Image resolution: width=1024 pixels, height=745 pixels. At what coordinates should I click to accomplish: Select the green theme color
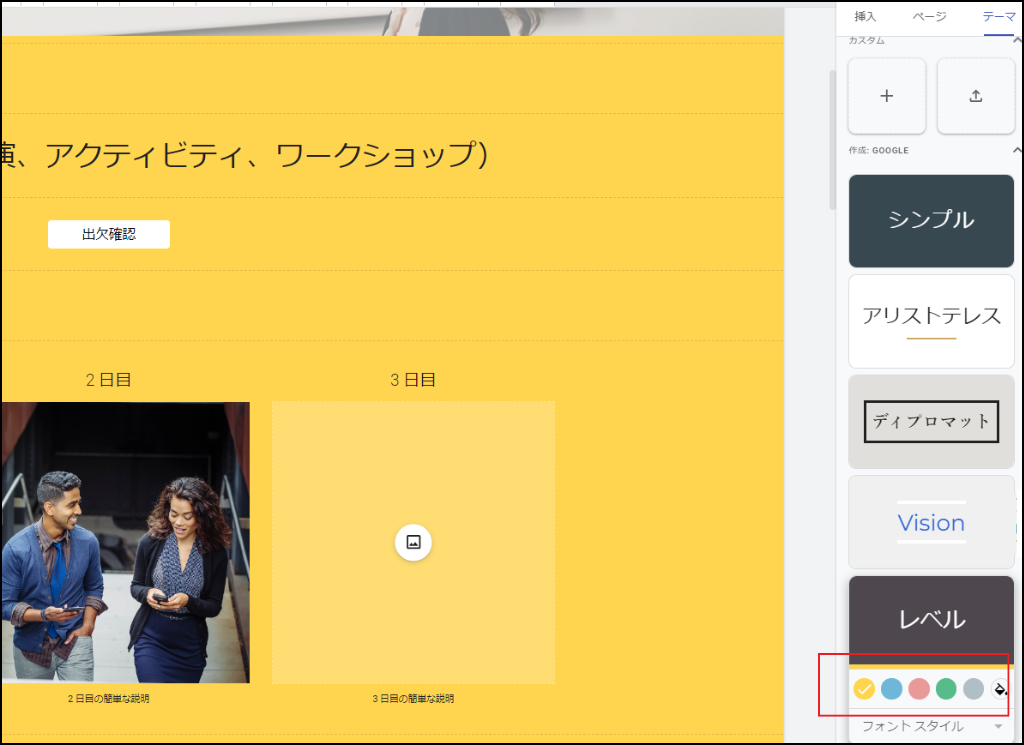947,688
